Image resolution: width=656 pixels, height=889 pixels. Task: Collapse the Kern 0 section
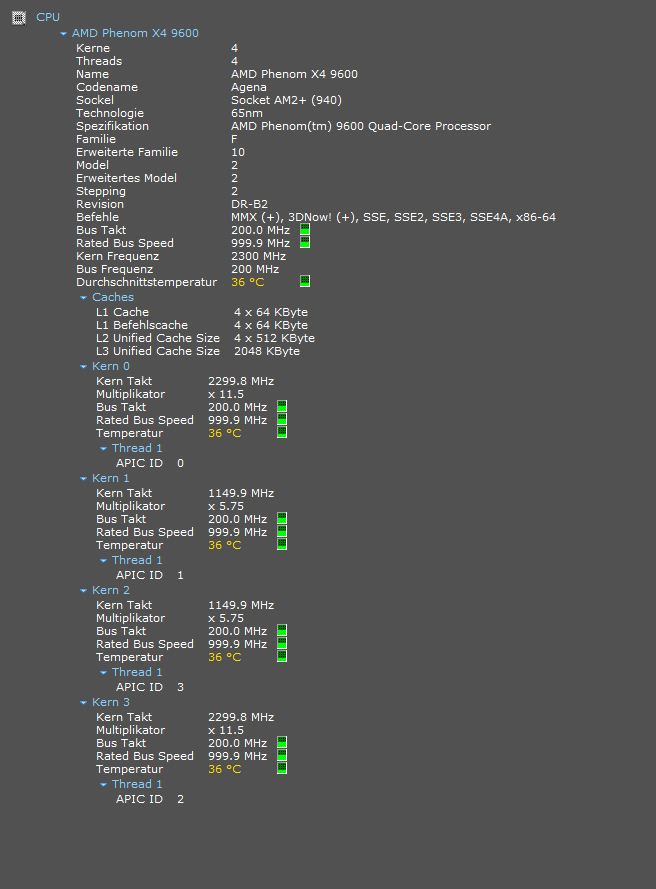click(x=83, y=367)
